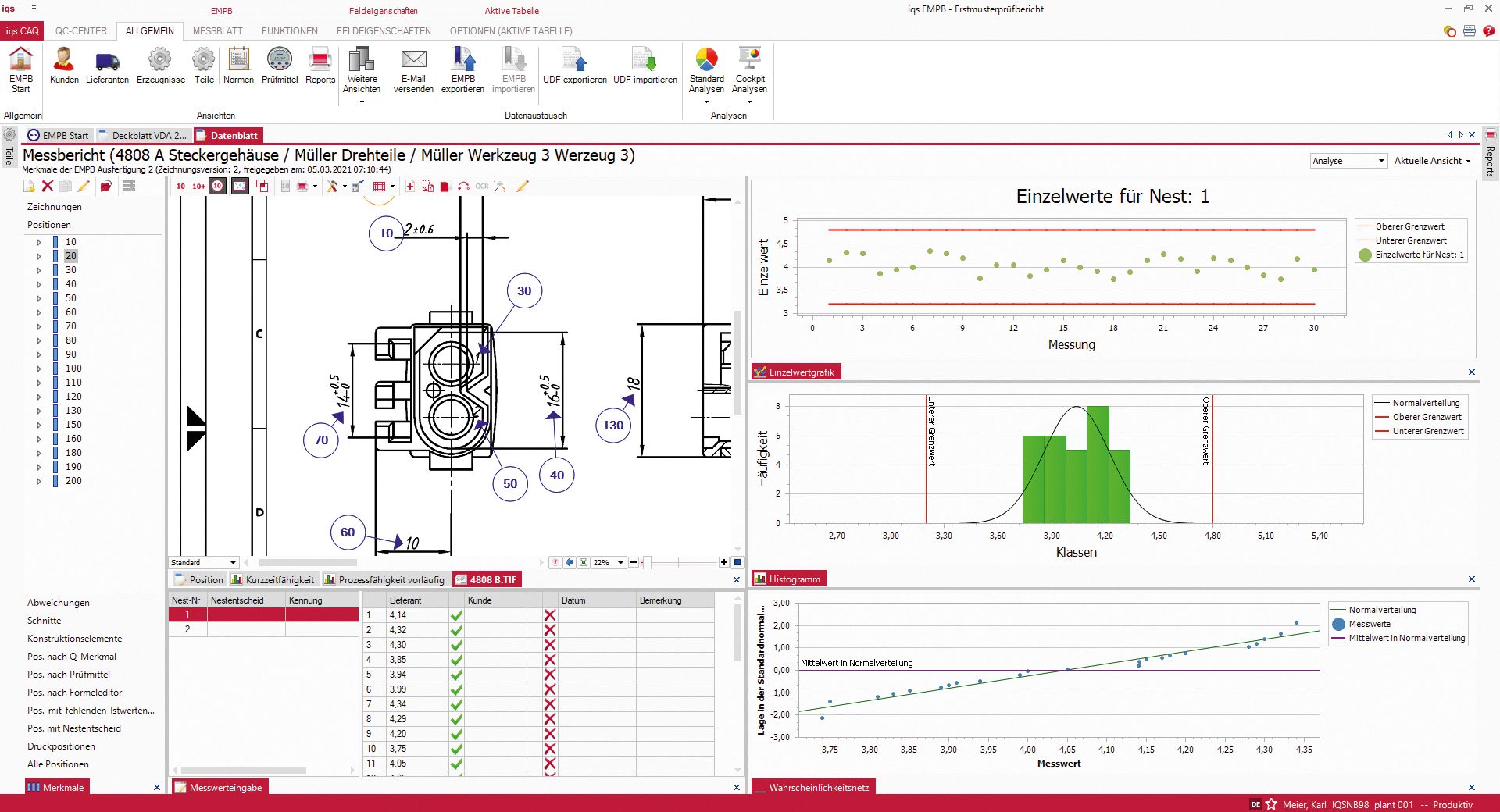Select Nest-Nr 2 row
Viewport: 1500px width, 812px height.
pos(187,629)
